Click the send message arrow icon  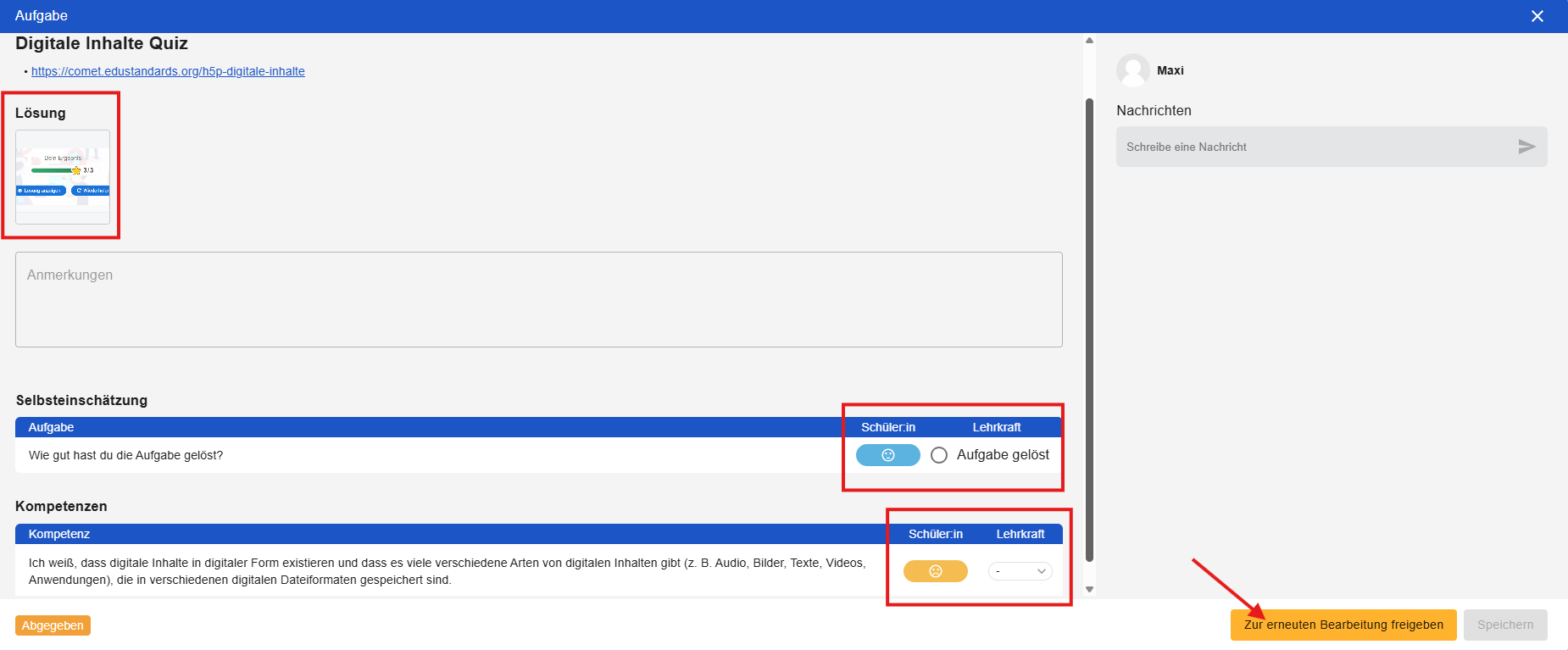coord(1526,147)
